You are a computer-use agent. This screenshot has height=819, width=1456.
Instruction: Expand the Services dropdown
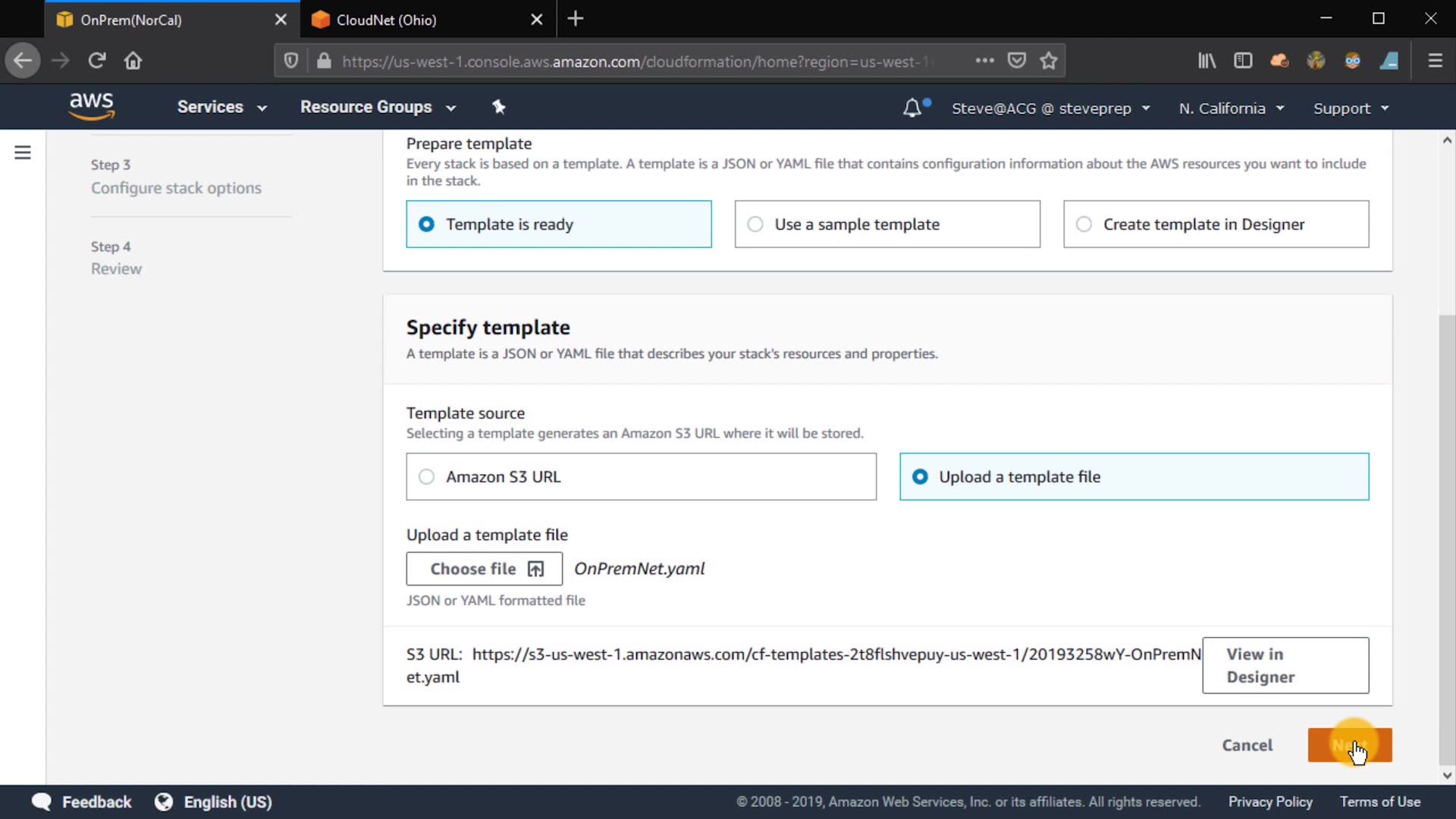pos(221,107)
